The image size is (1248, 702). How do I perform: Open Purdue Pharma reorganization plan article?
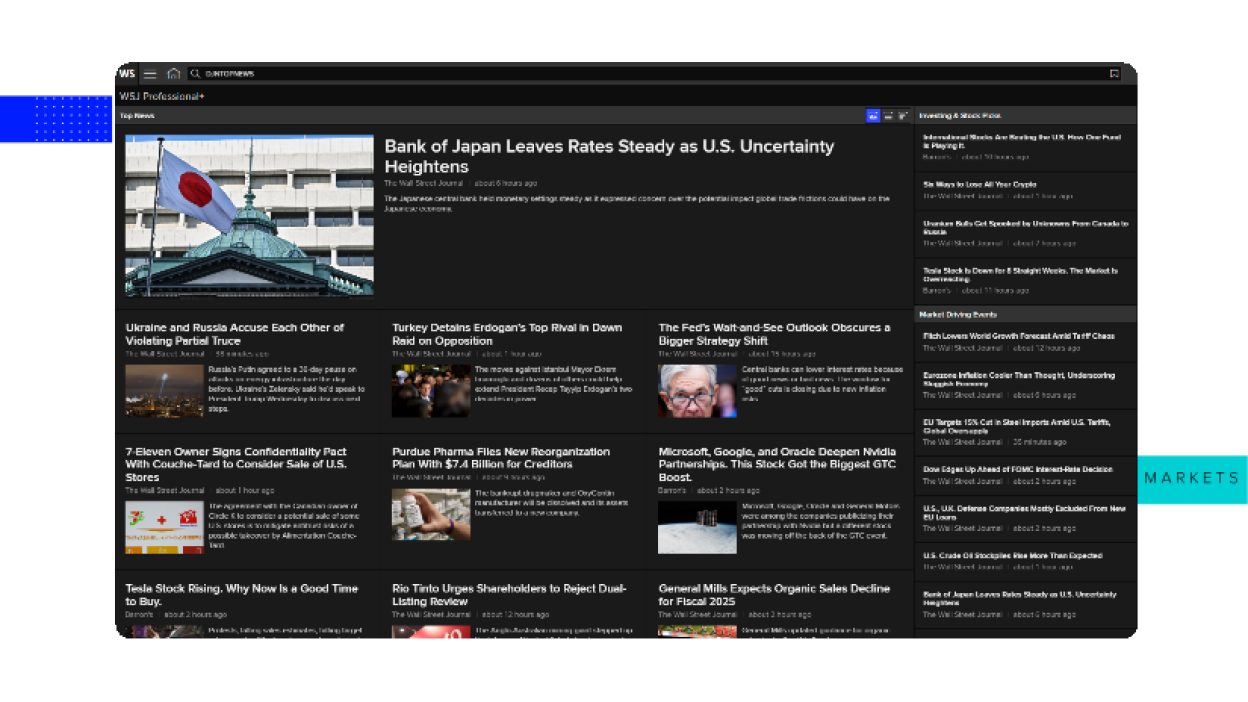click(501, 458)
